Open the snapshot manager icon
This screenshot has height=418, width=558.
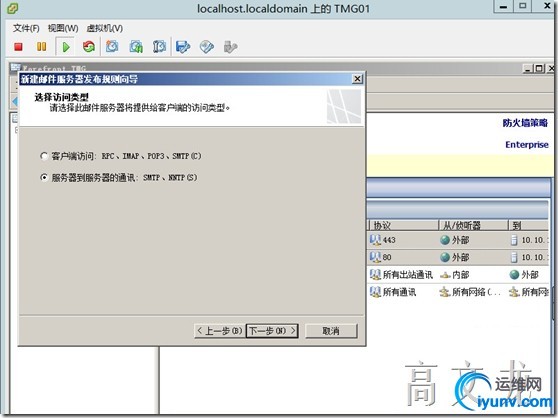coord(159,47)
